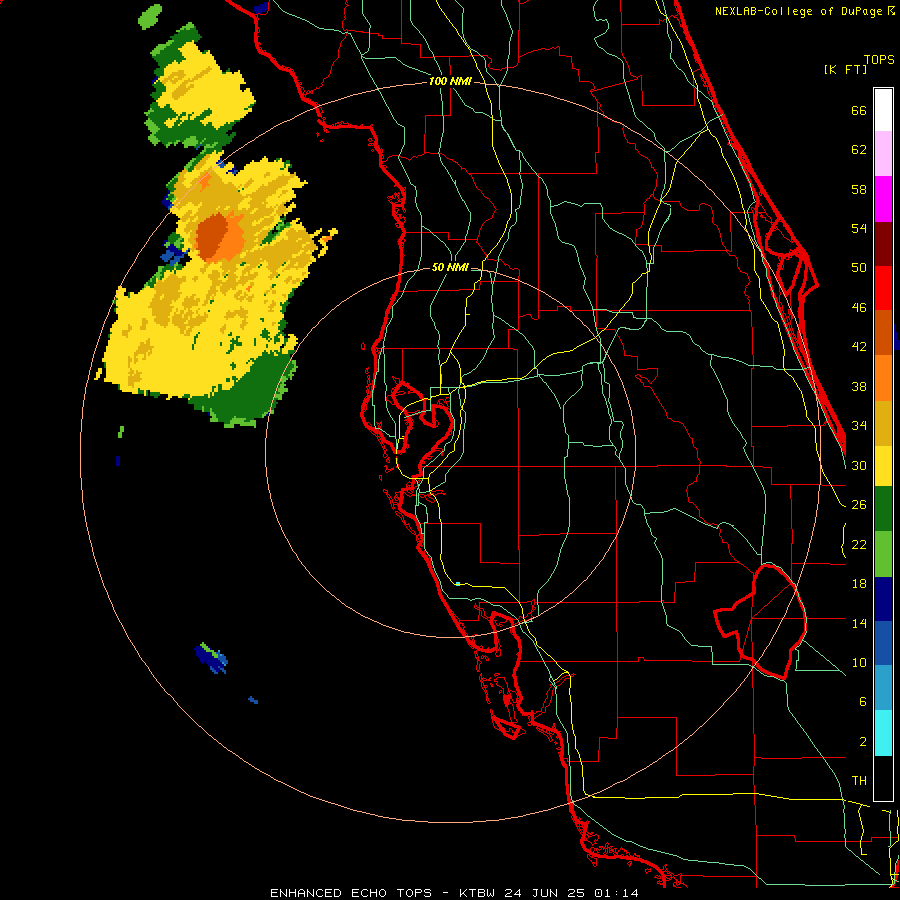Click the legend value "50"

pos(859,267)
